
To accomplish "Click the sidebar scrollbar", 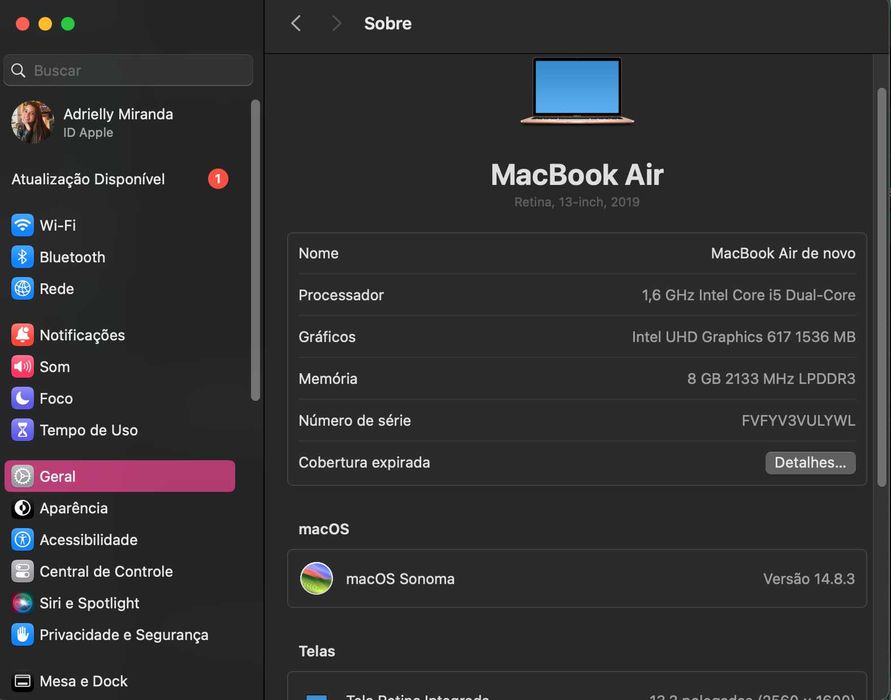I will click(255, 250).
